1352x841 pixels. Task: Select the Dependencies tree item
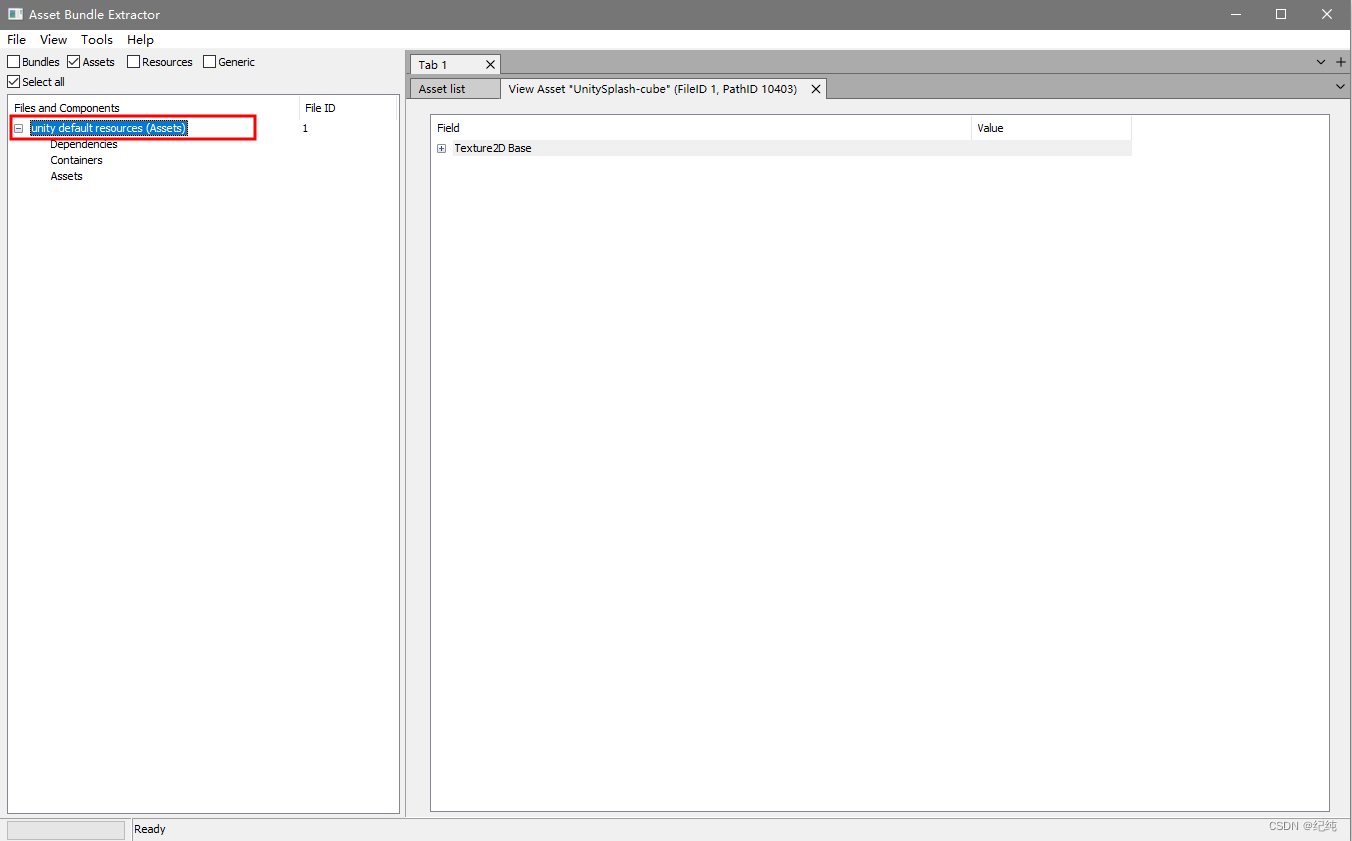[84, 144]
